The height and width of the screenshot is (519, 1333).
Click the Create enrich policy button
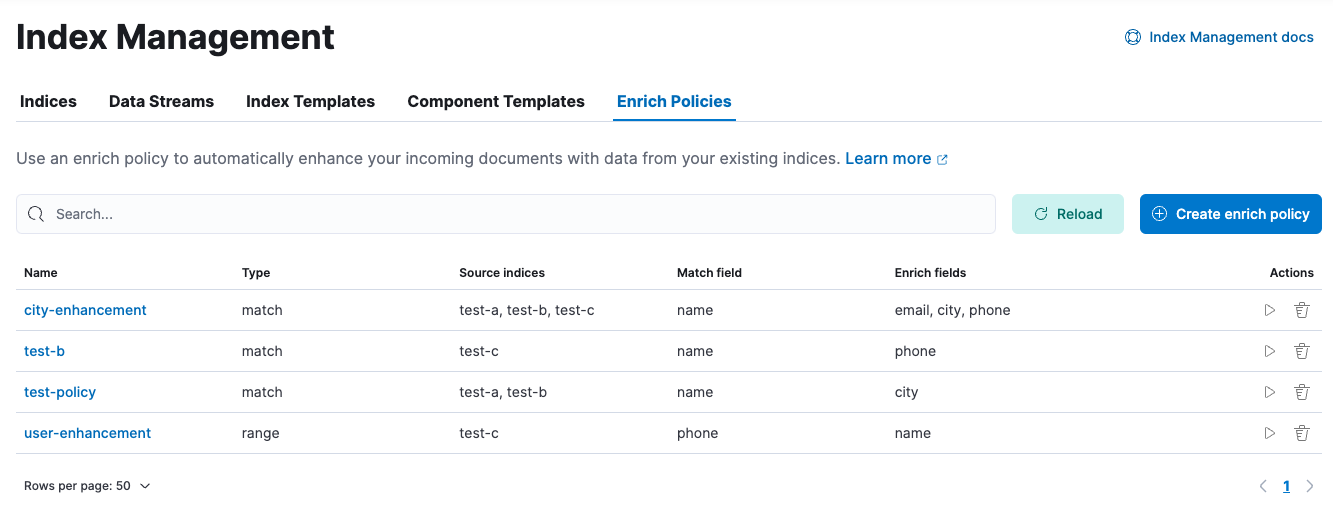coord(1230,214)
